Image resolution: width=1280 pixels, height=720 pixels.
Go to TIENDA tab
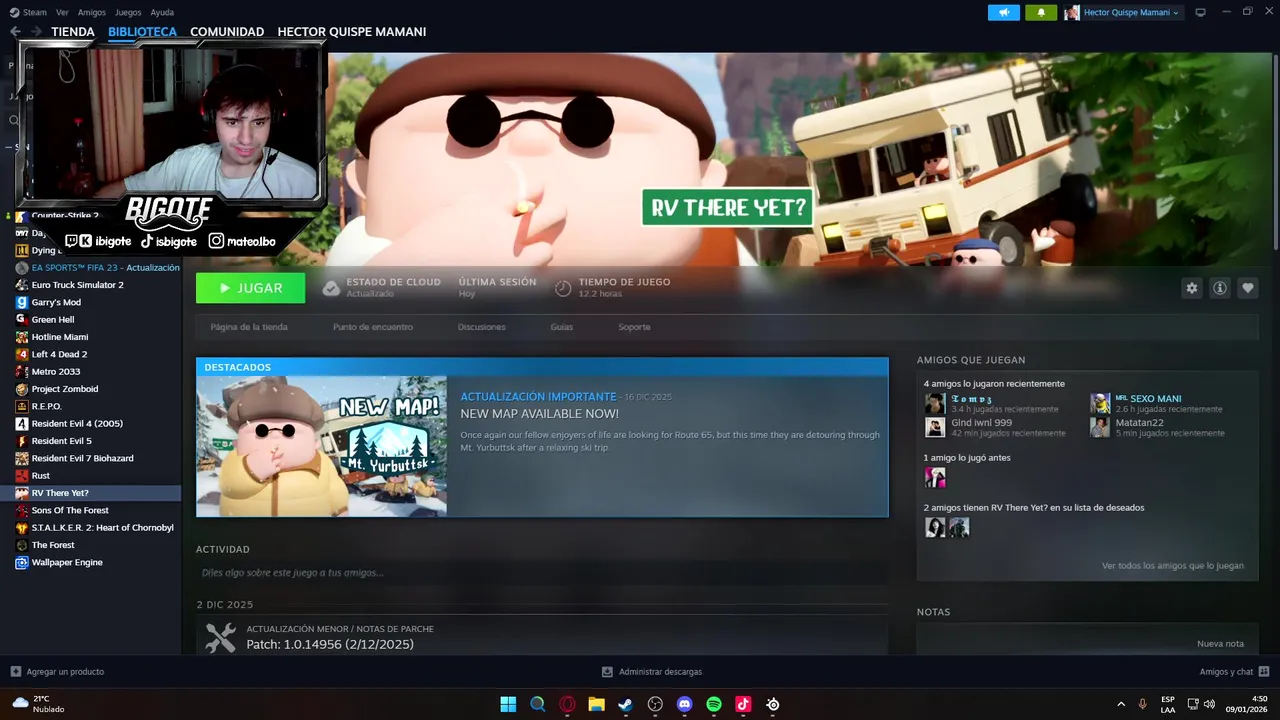tap(73, 32)
